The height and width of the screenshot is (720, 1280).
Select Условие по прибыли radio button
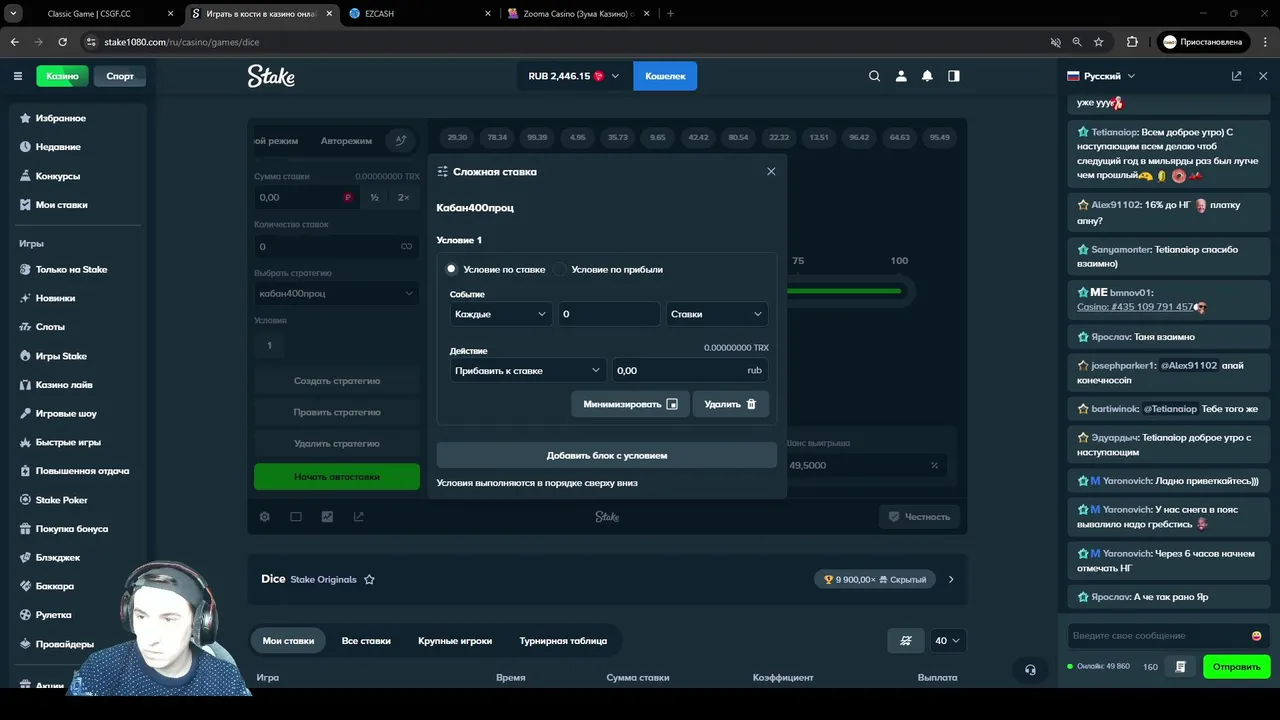(x=559, y=269)
